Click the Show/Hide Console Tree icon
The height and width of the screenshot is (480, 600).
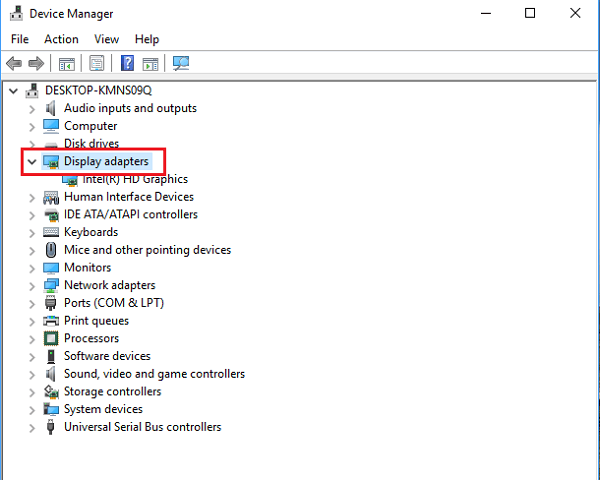[67, 64]
